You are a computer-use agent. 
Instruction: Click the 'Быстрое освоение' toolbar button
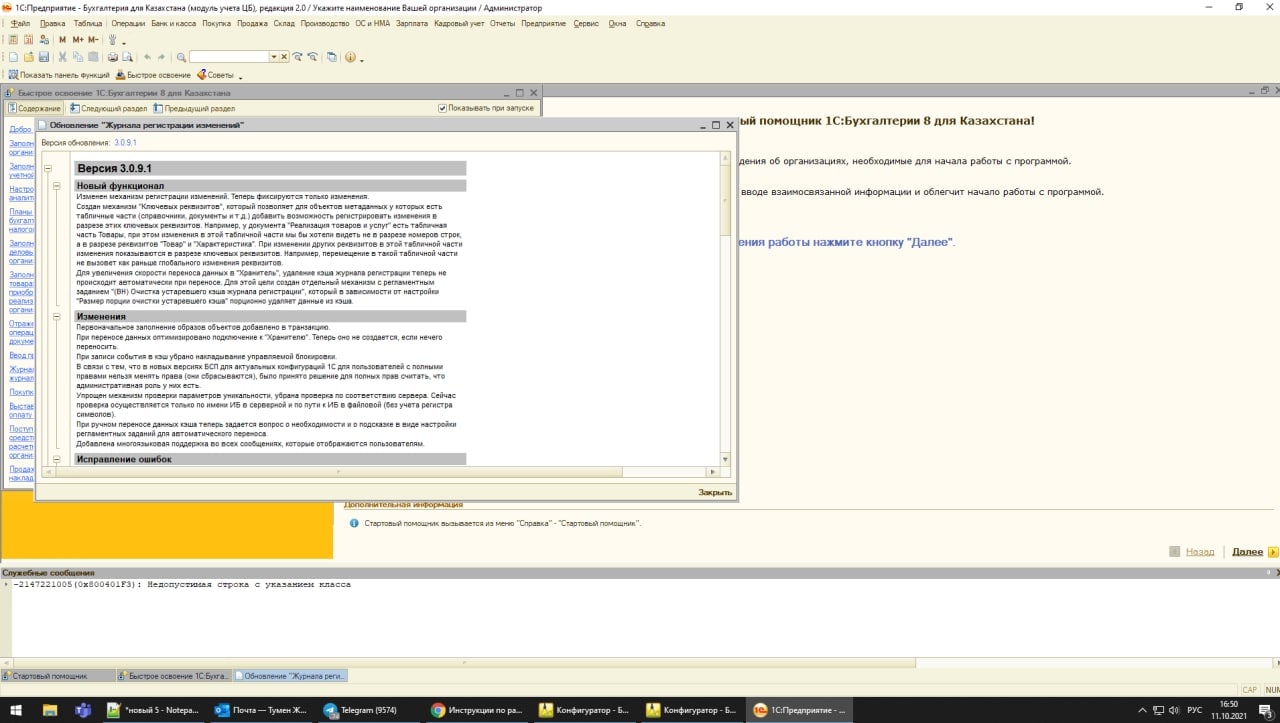[x=153, y=75]
